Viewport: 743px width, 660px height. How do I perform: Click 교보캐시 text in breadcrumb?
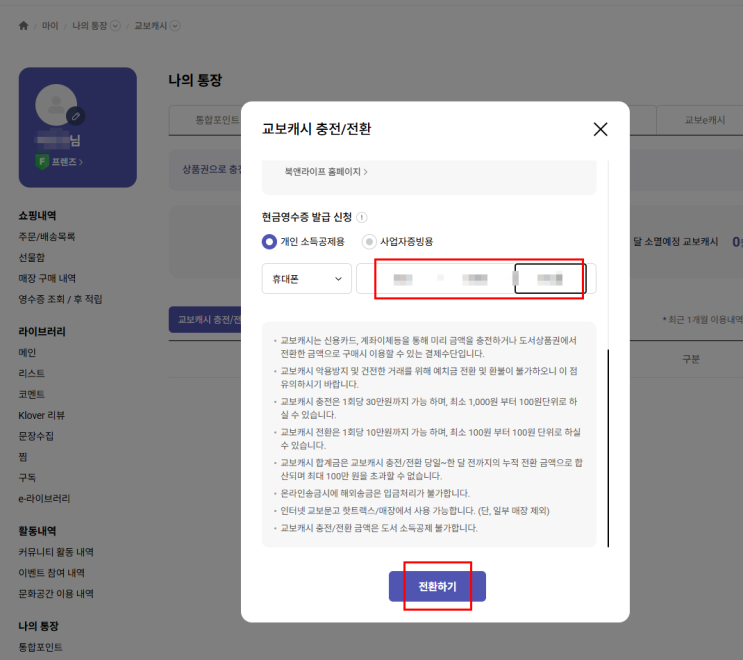coord(151,26)
